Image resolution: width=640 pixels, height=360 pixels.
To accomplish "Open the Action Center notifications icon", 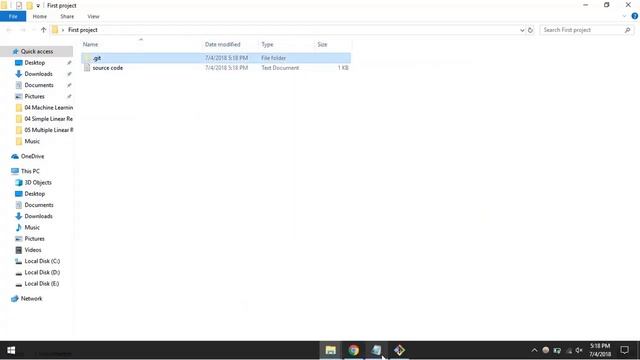I will [624, 350].
